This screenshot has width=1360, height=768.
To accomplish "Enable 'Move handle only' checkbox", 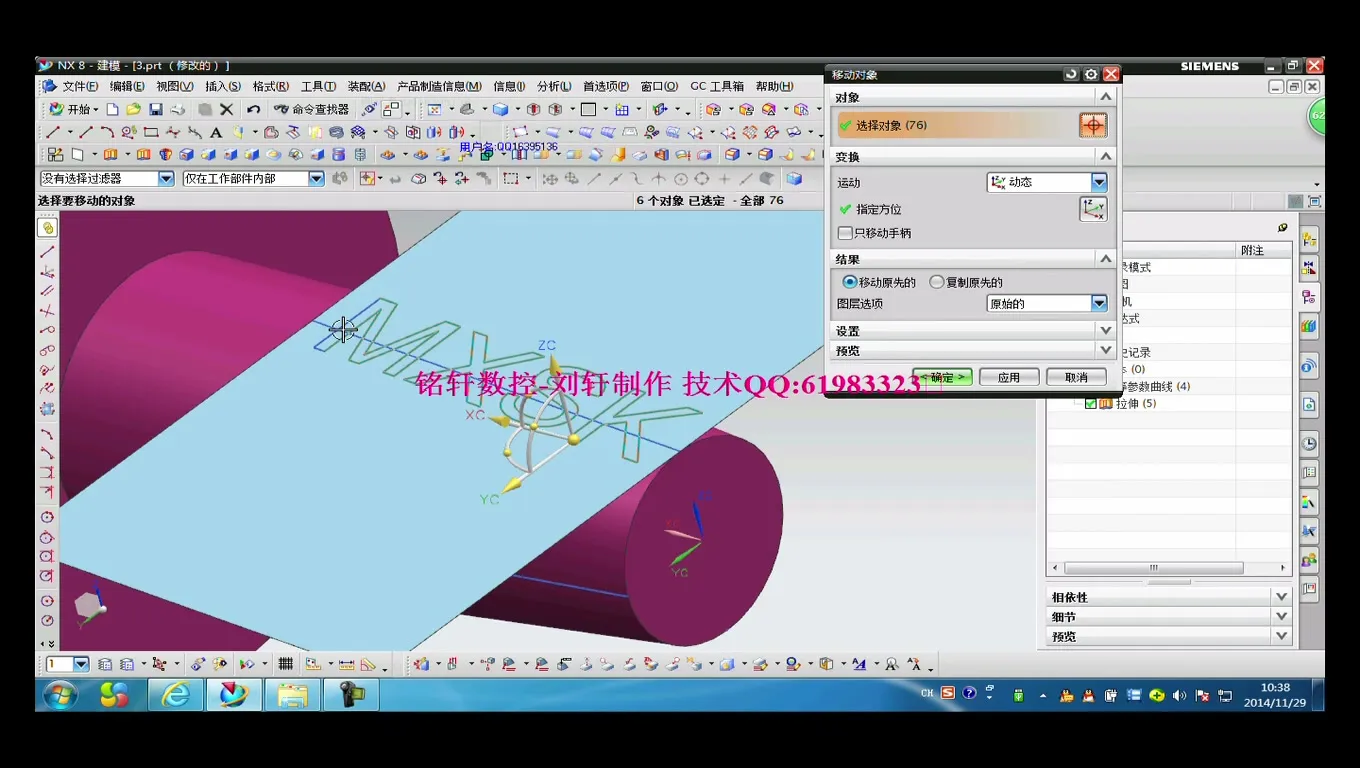I will [846, 233].
